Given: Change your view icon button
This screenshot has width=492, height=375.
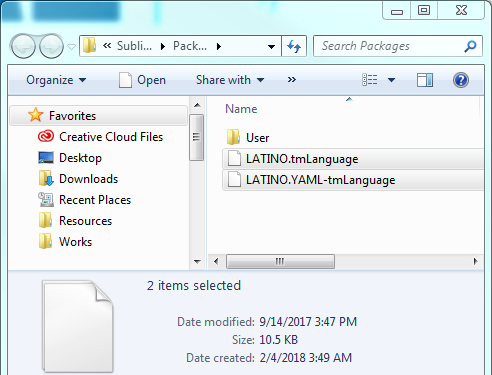Looking at the screenshot, I should point(370,80).
